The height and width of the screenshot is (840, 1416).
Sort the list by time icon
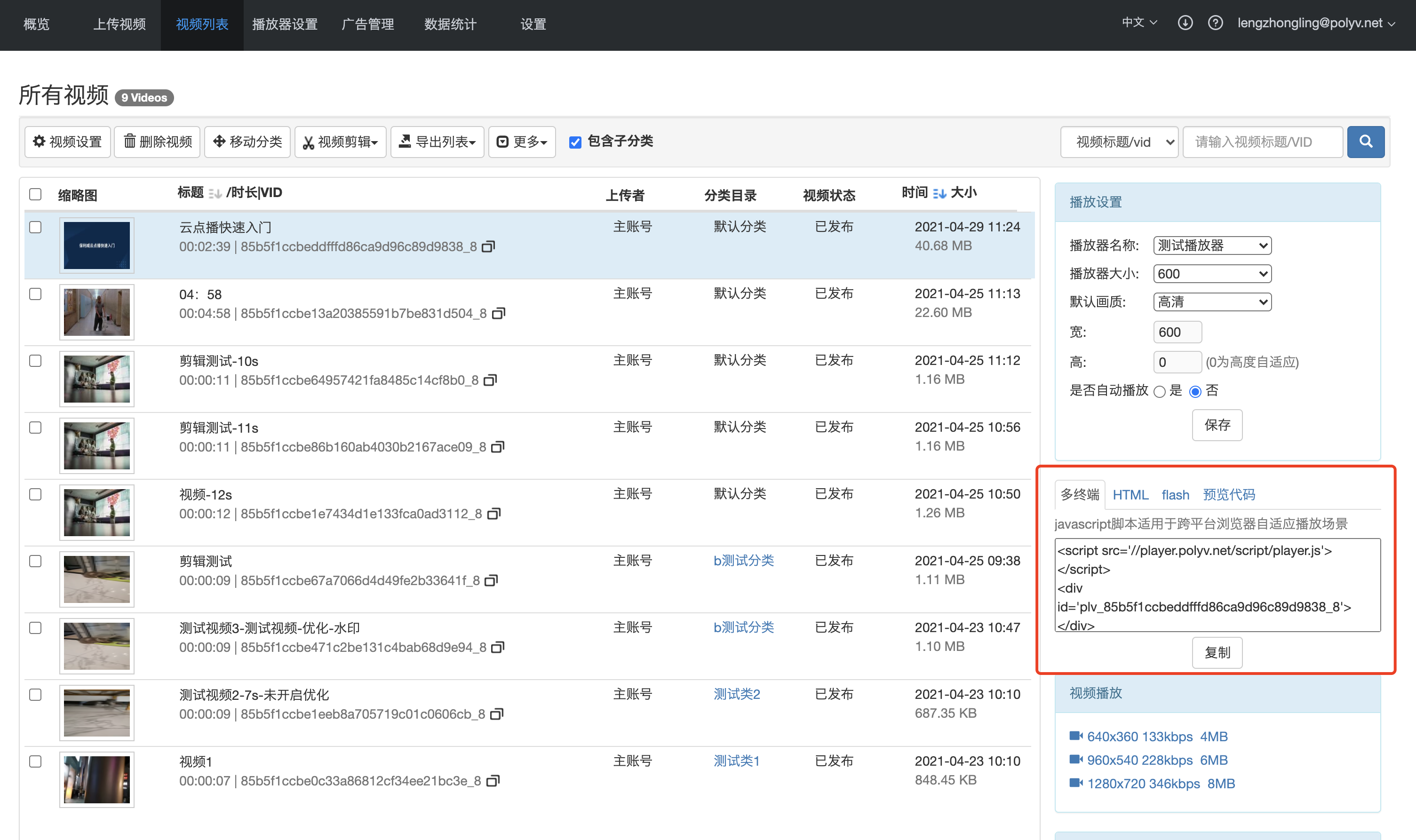pos(939,194)
